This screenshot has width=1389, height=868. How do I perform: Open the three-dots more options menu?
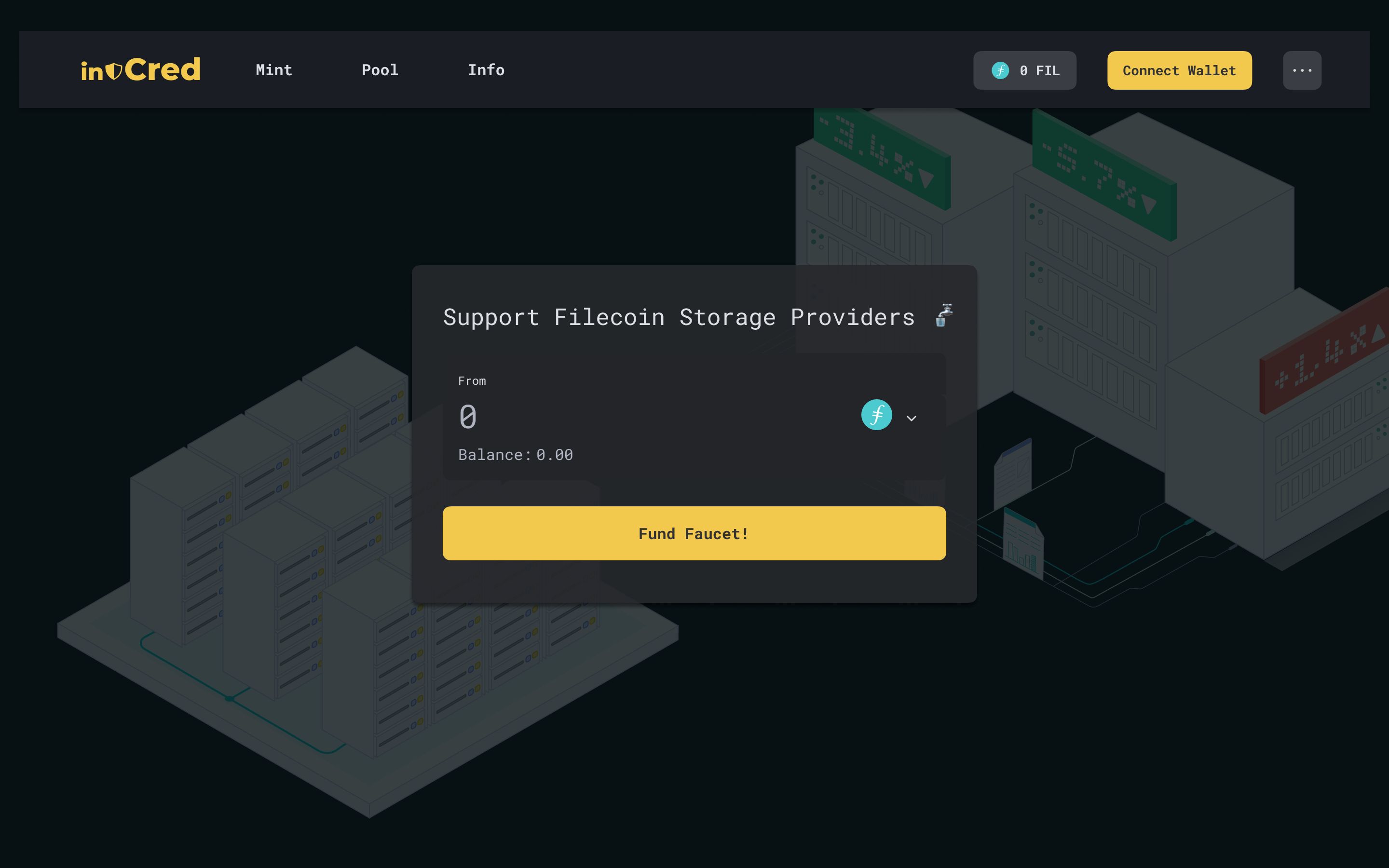1302,70
